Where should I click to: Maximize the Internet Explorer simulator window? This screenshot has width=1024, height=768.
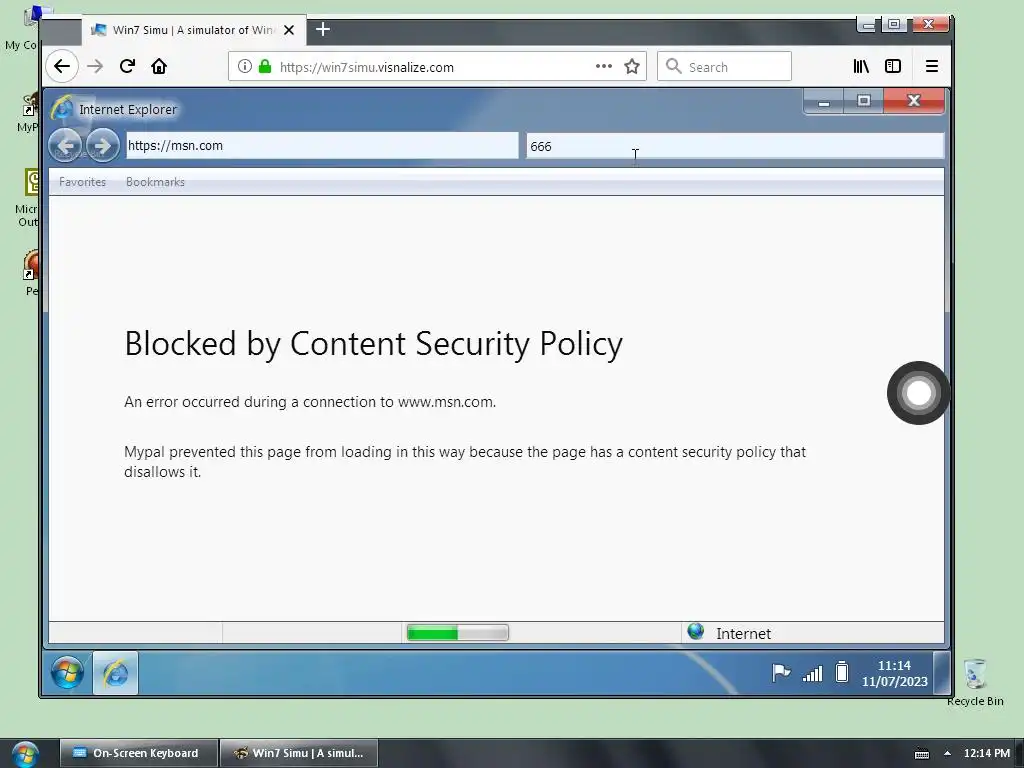pyautogui.click(x=863, y=102)
